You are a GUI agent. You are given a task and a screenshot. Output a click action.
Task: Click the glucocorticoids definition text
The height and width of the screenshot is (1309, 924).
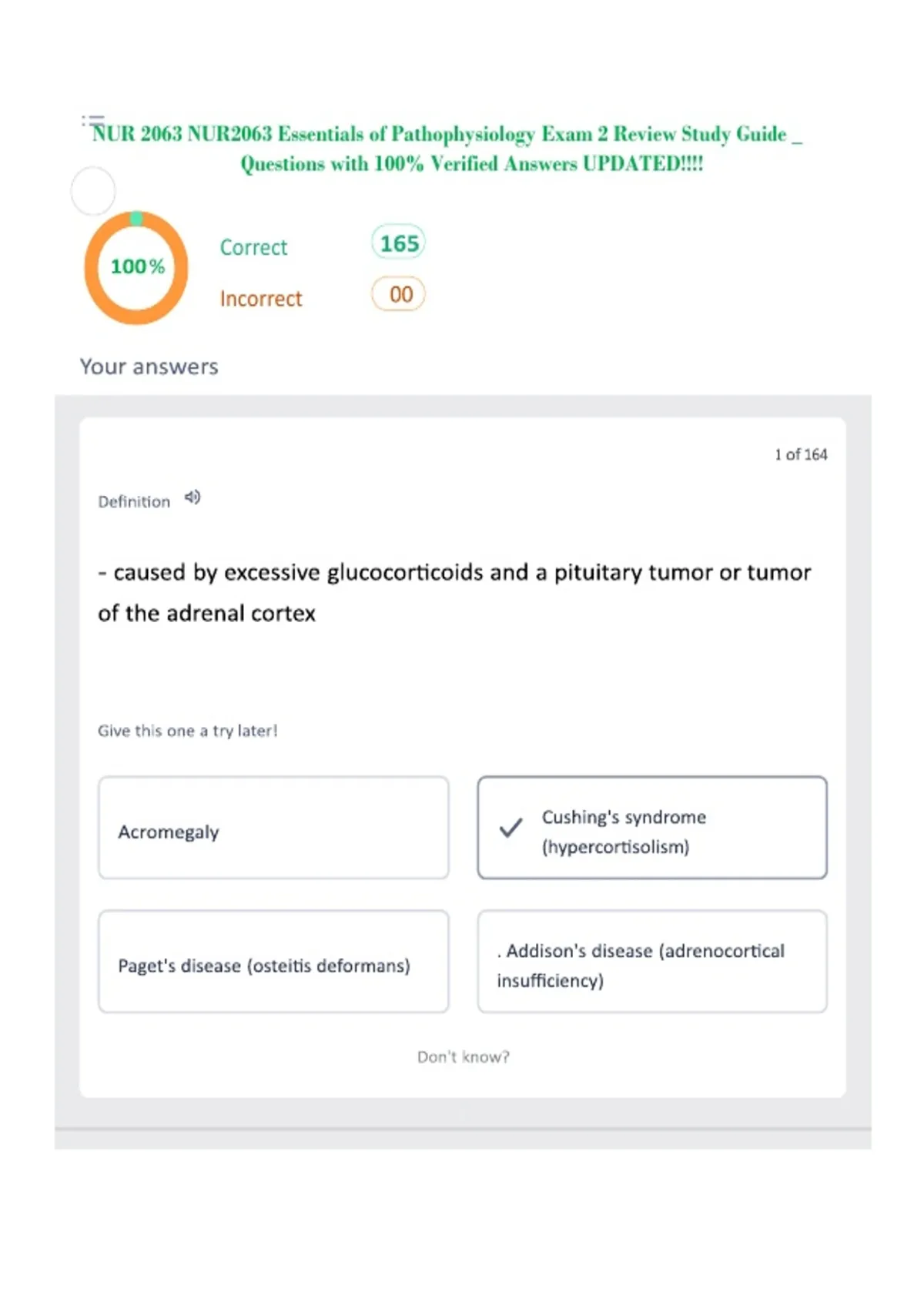point(454,593)
